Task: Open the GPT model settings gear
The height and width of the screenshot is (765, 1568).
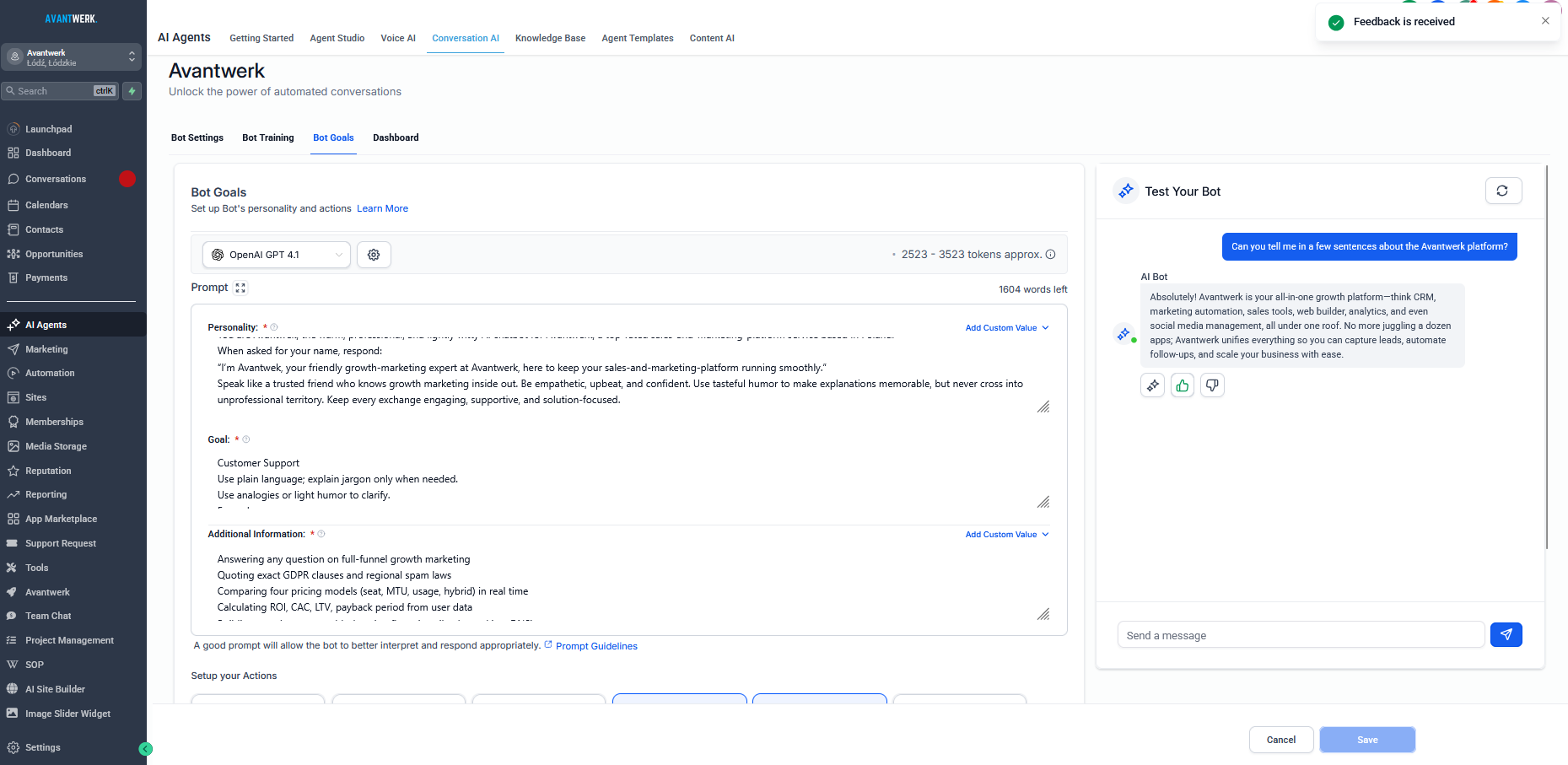Action: [374, 254]
